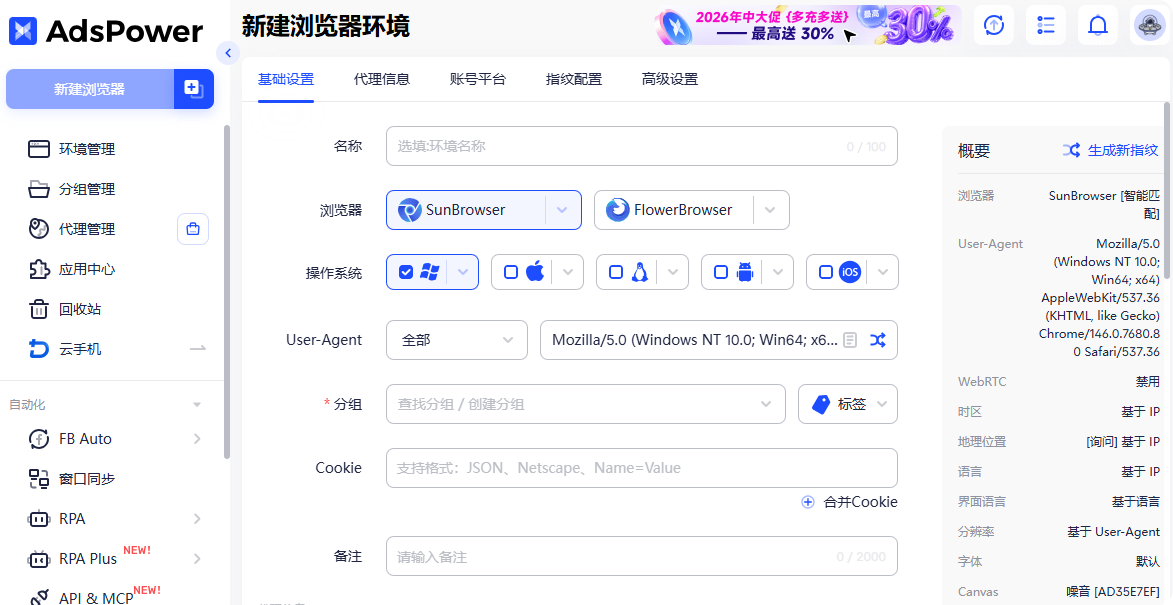Open the iOS version dropdown arrow
Image resolution: width=1173 pixels, height=605 pixels.
(883, 272)
